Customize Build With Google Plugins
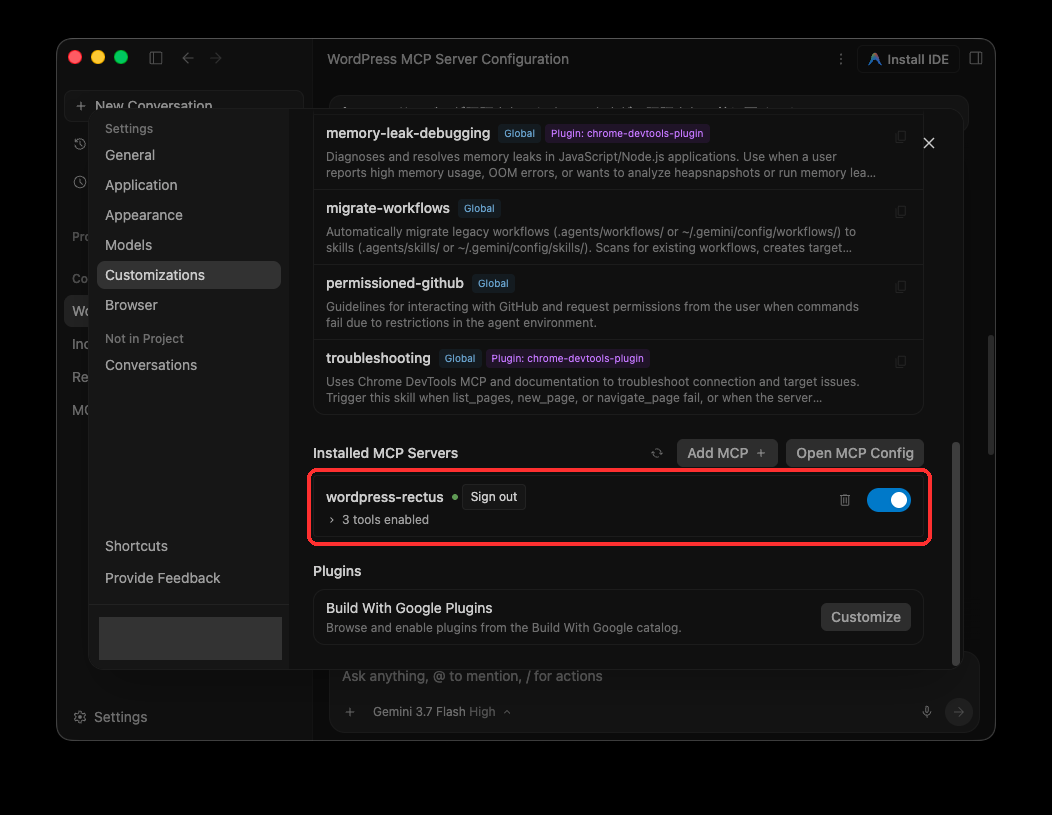The image size is (1052, 815). click(x=865, y=617)
